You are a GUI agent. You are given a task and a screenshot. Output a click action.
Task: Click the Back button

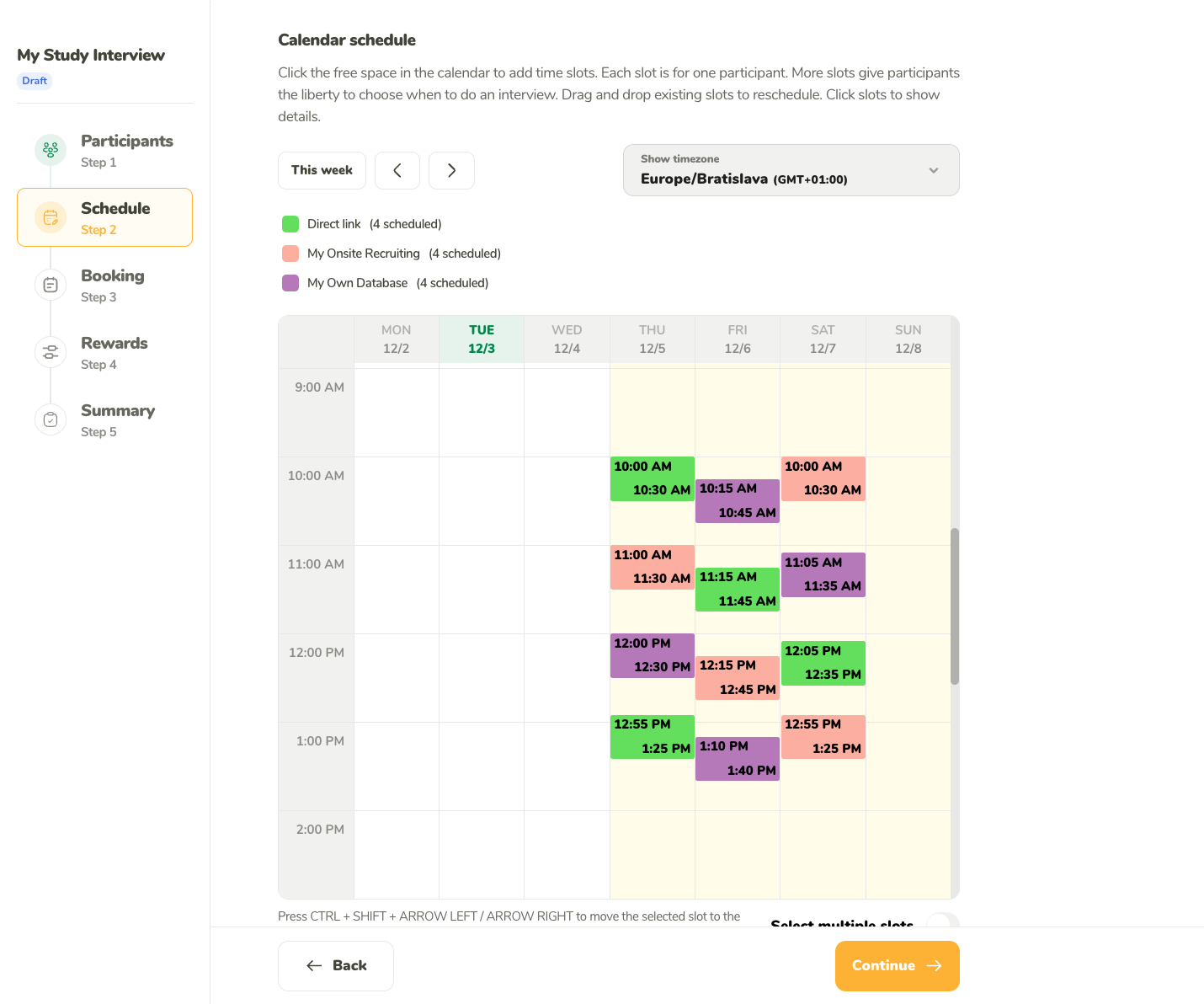coord(336,966)
